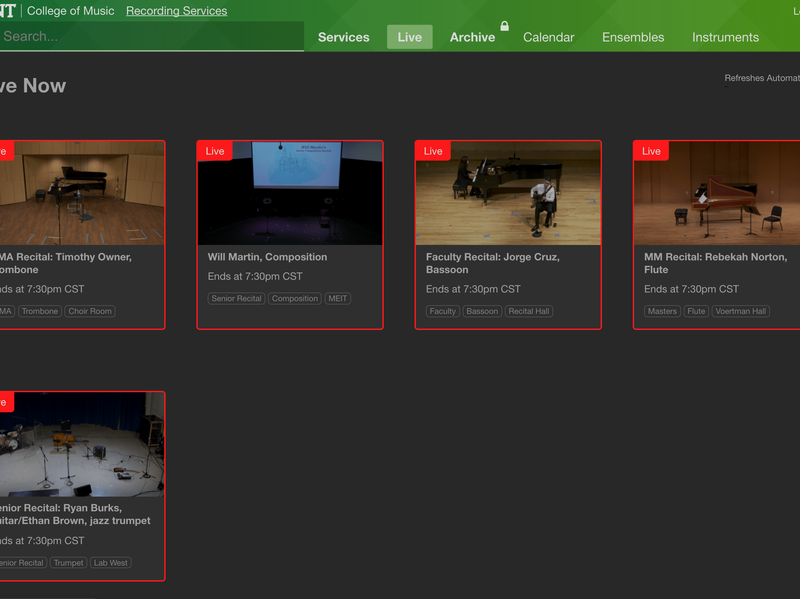Click the Live badge on Rebekah Norton card
Screen dimensions: 800x599
(651, 151)
